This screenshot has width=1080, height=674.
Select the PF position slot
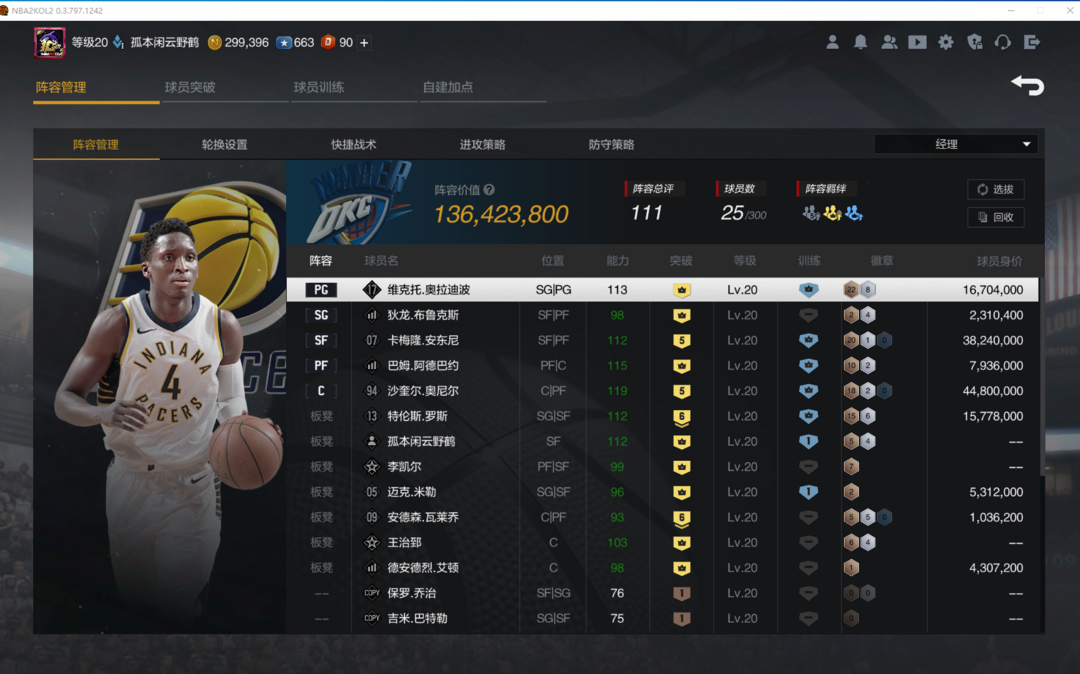[321, 366]
